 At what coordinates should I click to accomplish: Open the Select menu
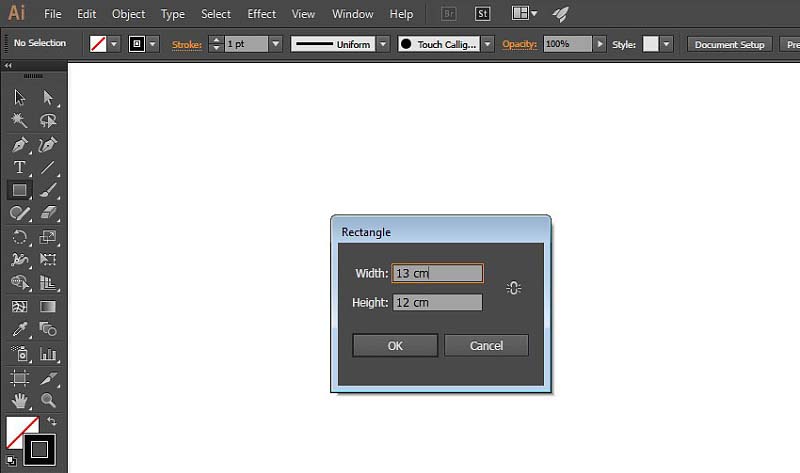coord(216,14)
